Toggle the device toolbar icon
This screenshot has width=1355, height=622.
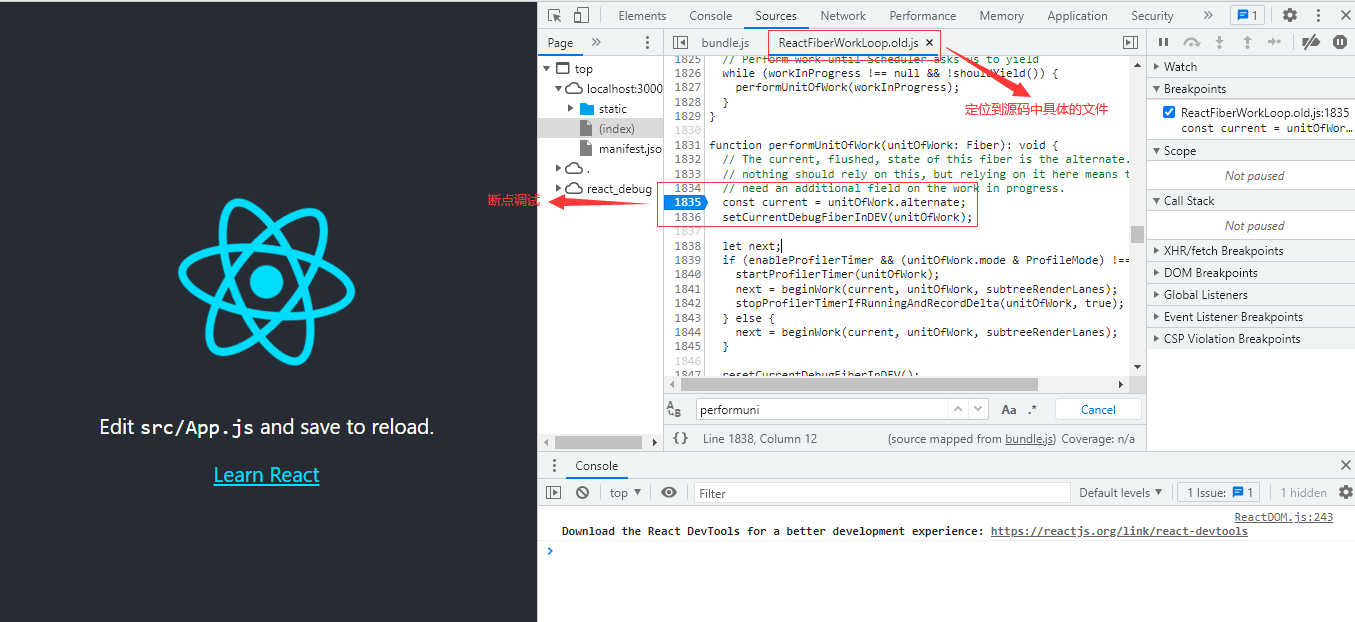[x=581, y=15]
